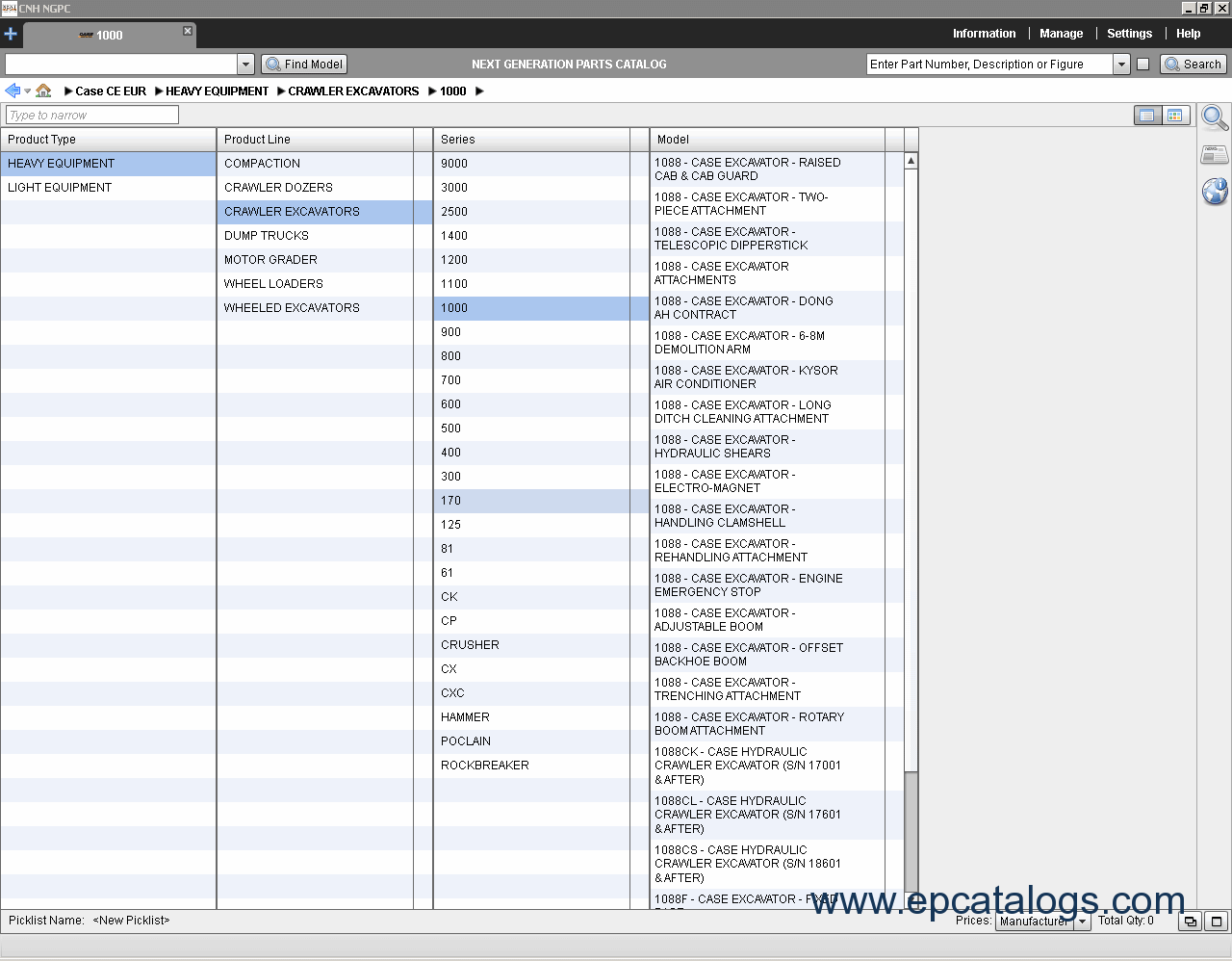The image size is (1232, 961).
Task: Click the CRAWLER EXCAVATORS breadcrumb
Action: pos(353,91)
